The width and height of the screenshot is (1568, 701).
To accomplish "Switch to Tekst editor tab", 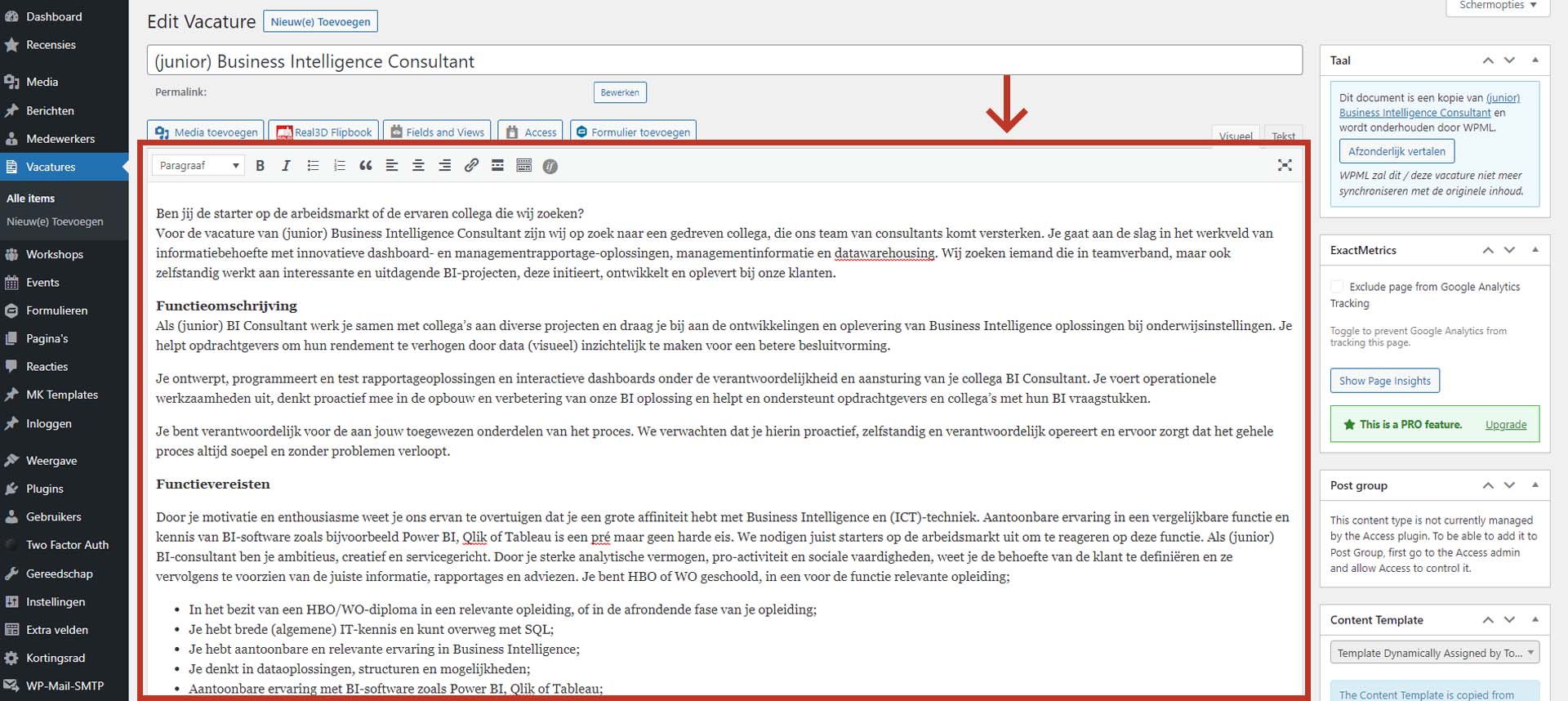I will [x=1283, y=135].
